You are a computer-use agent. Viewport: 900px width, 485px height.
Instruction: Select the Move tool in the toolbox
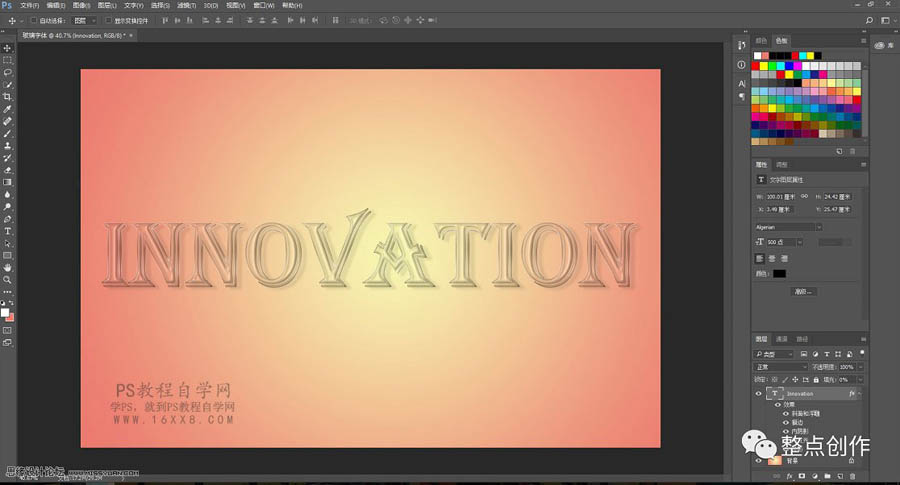pos(7,48)
